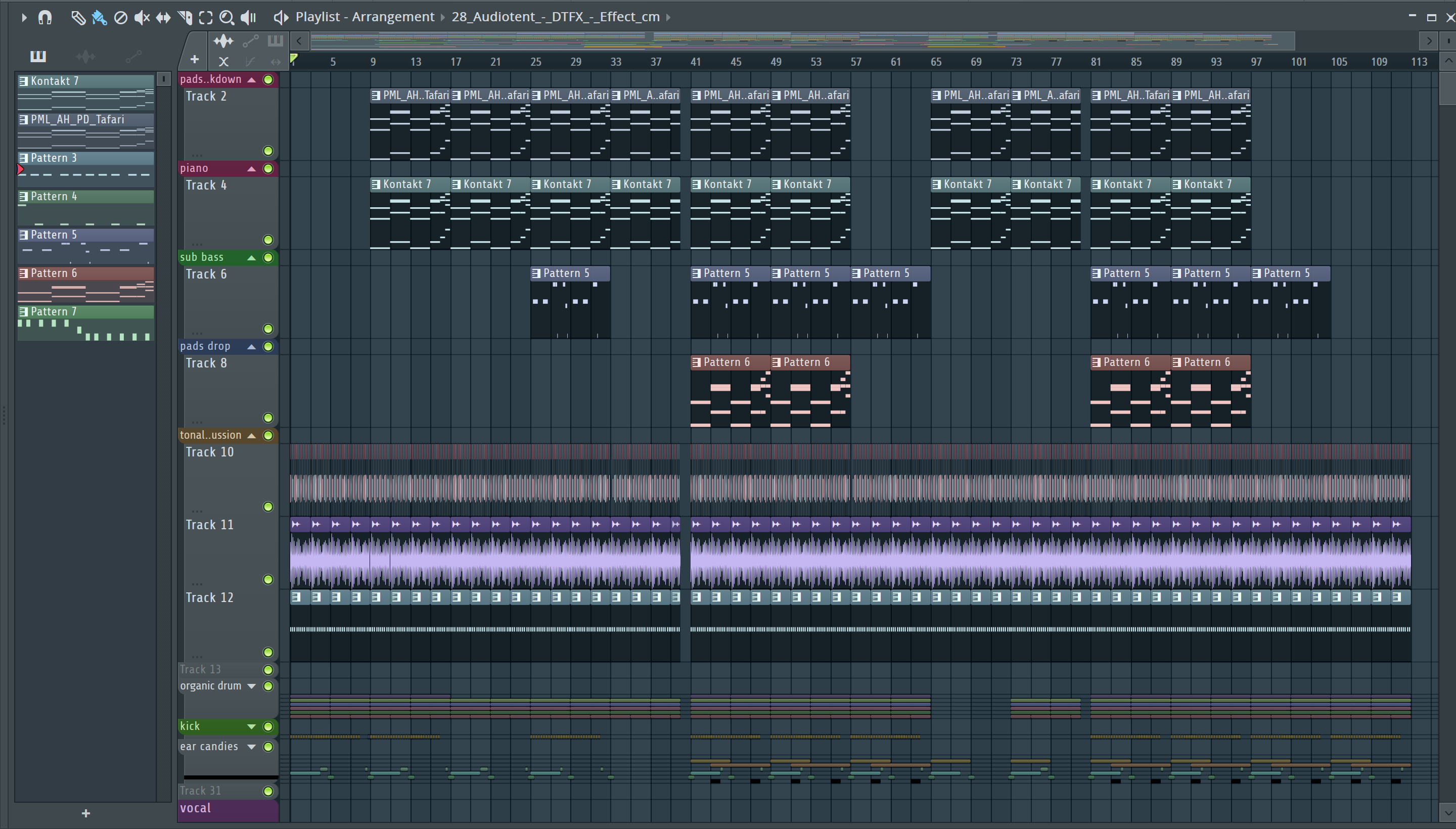1456x829 pixels.
Task: Click the timeline overview minimap
Action: pos(803,40)
